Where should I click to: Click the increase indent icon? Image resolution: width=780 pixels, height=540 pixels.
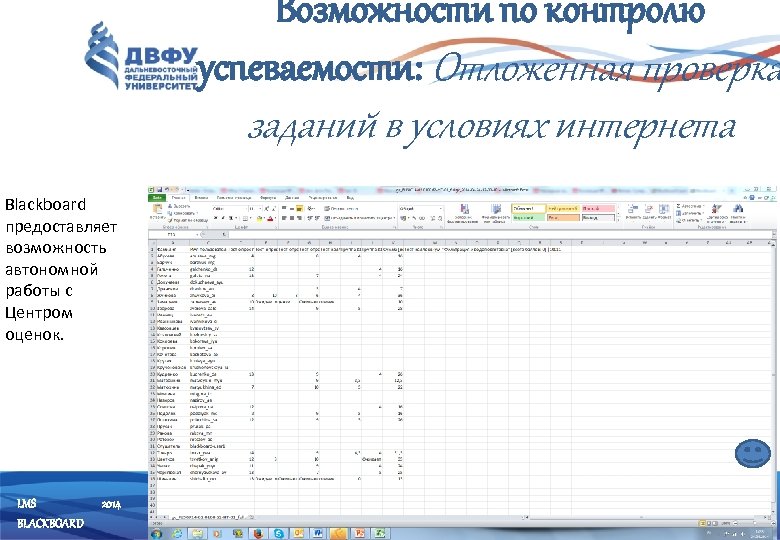click(x=317, y=218)
